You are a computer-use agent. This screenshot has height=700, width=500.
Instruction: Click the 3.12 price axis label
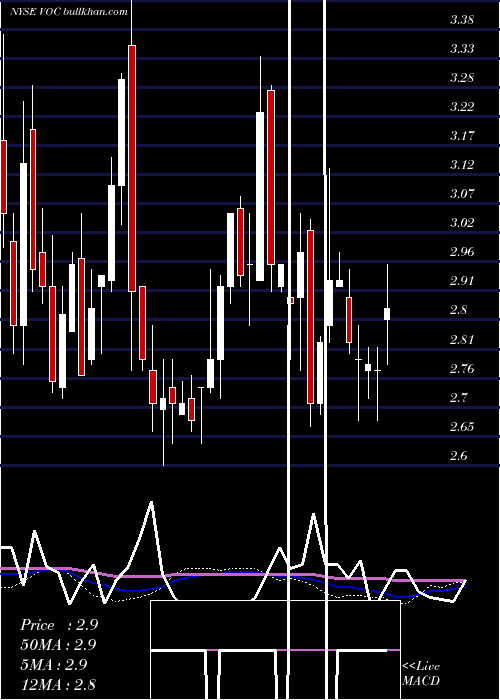(x=462, y=165)
